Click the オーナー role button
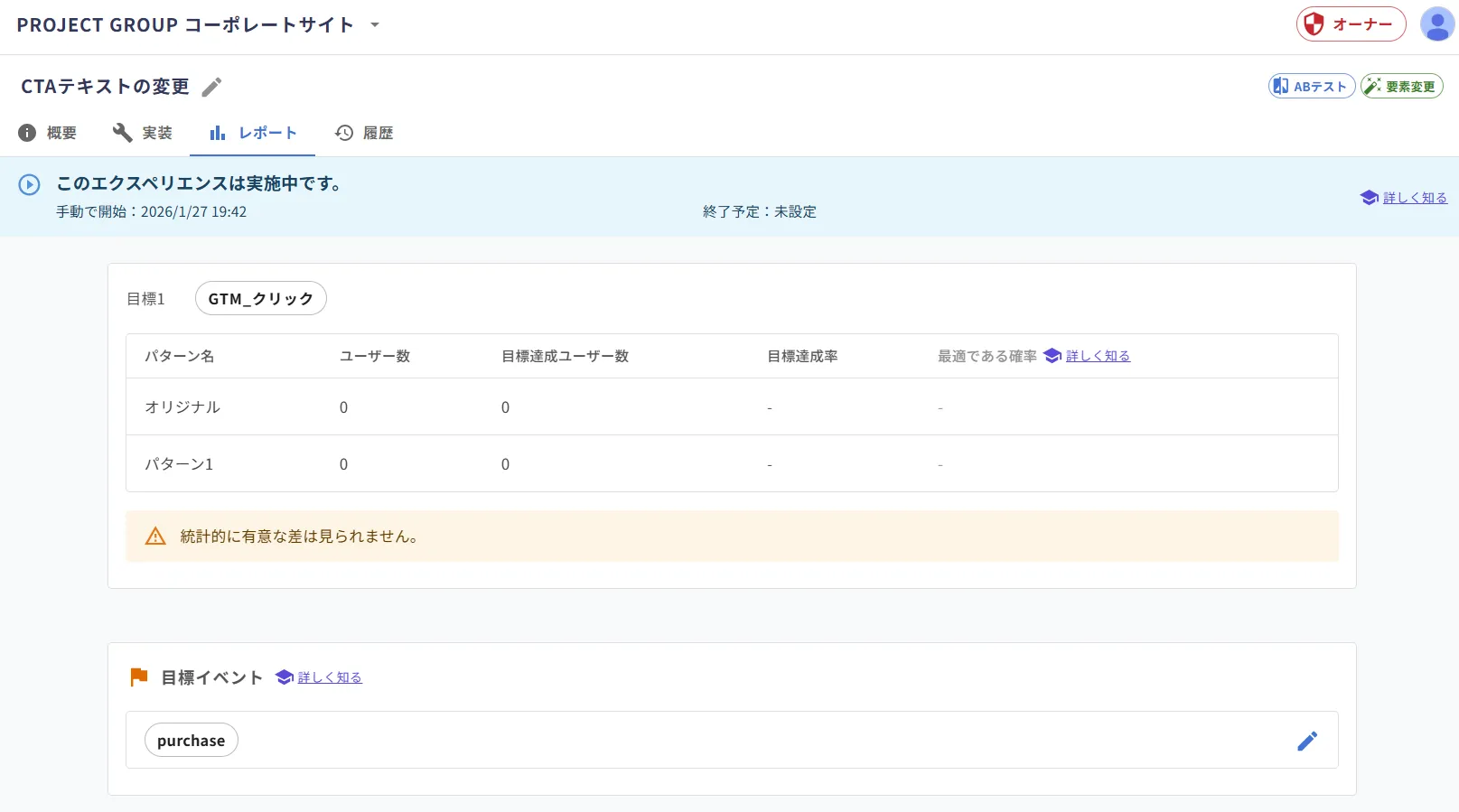Screen dimensions: 1459x812 pos(1351,24)
